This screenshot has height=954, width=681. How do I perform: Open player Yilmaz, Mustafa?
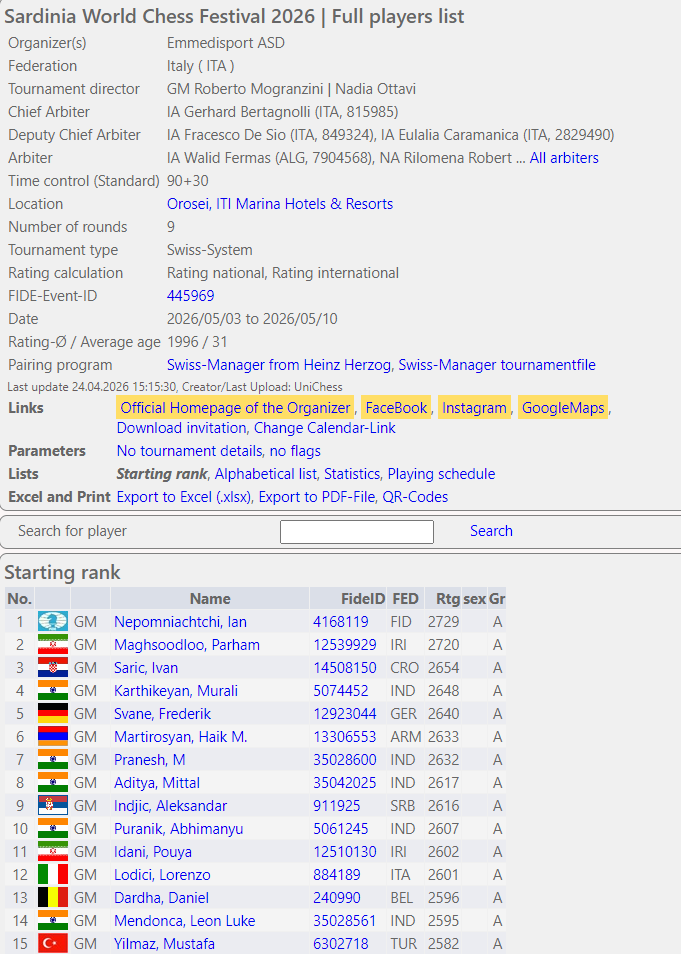[x=164, y=944]
